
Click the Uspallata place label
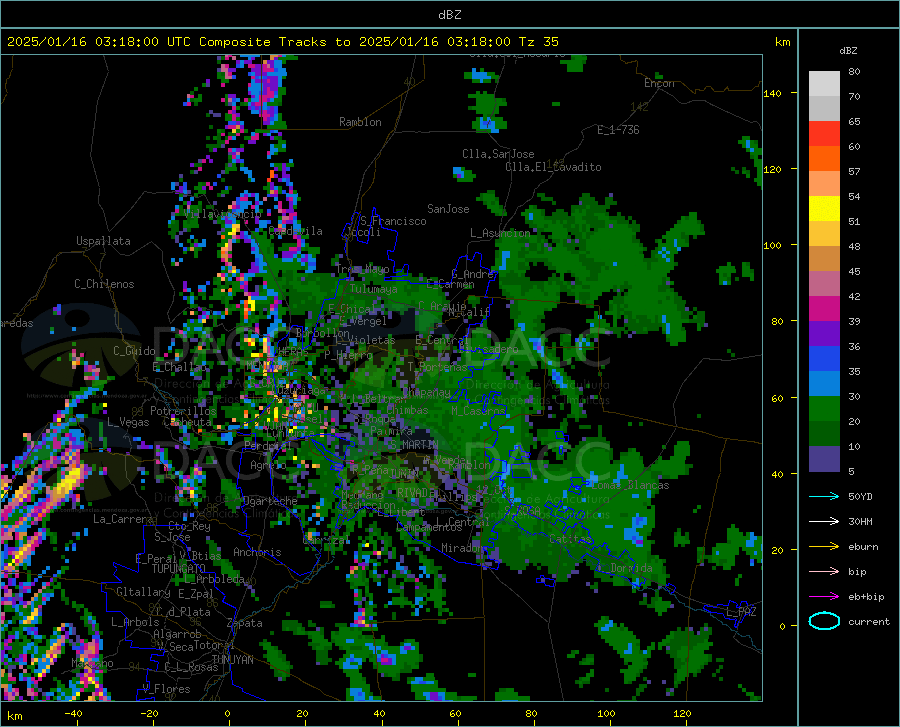103,241
